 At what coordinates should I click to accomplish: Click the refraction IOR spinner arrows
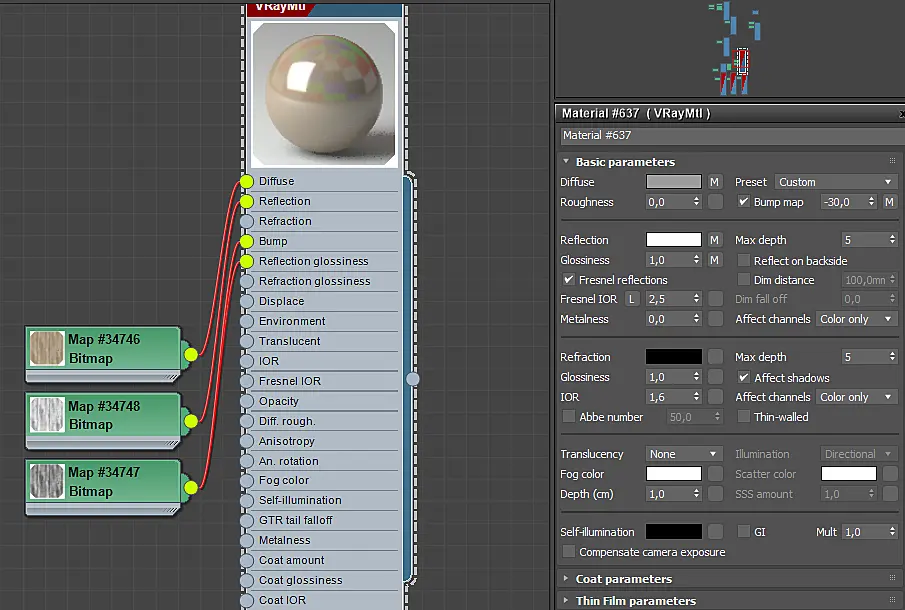tap(696, 397)
